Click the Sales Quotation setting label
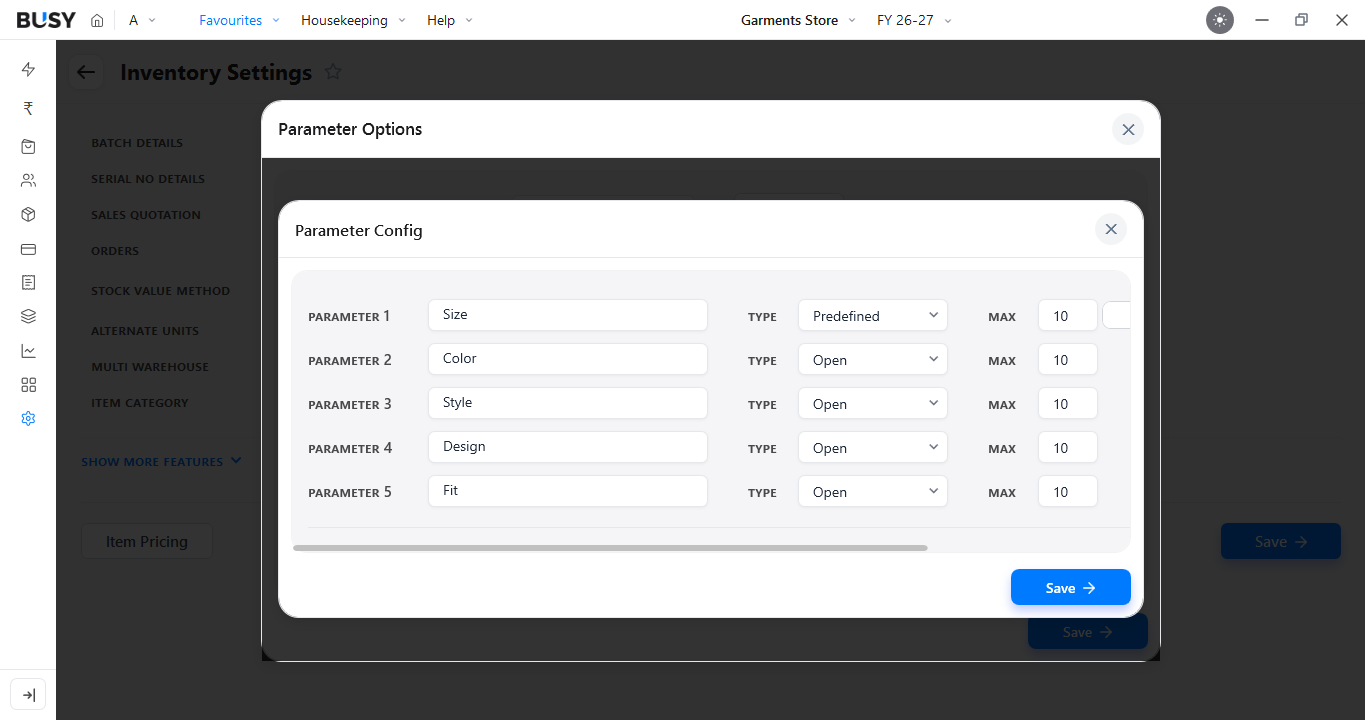Screen dimensions: 1365x720 [146, 215]
